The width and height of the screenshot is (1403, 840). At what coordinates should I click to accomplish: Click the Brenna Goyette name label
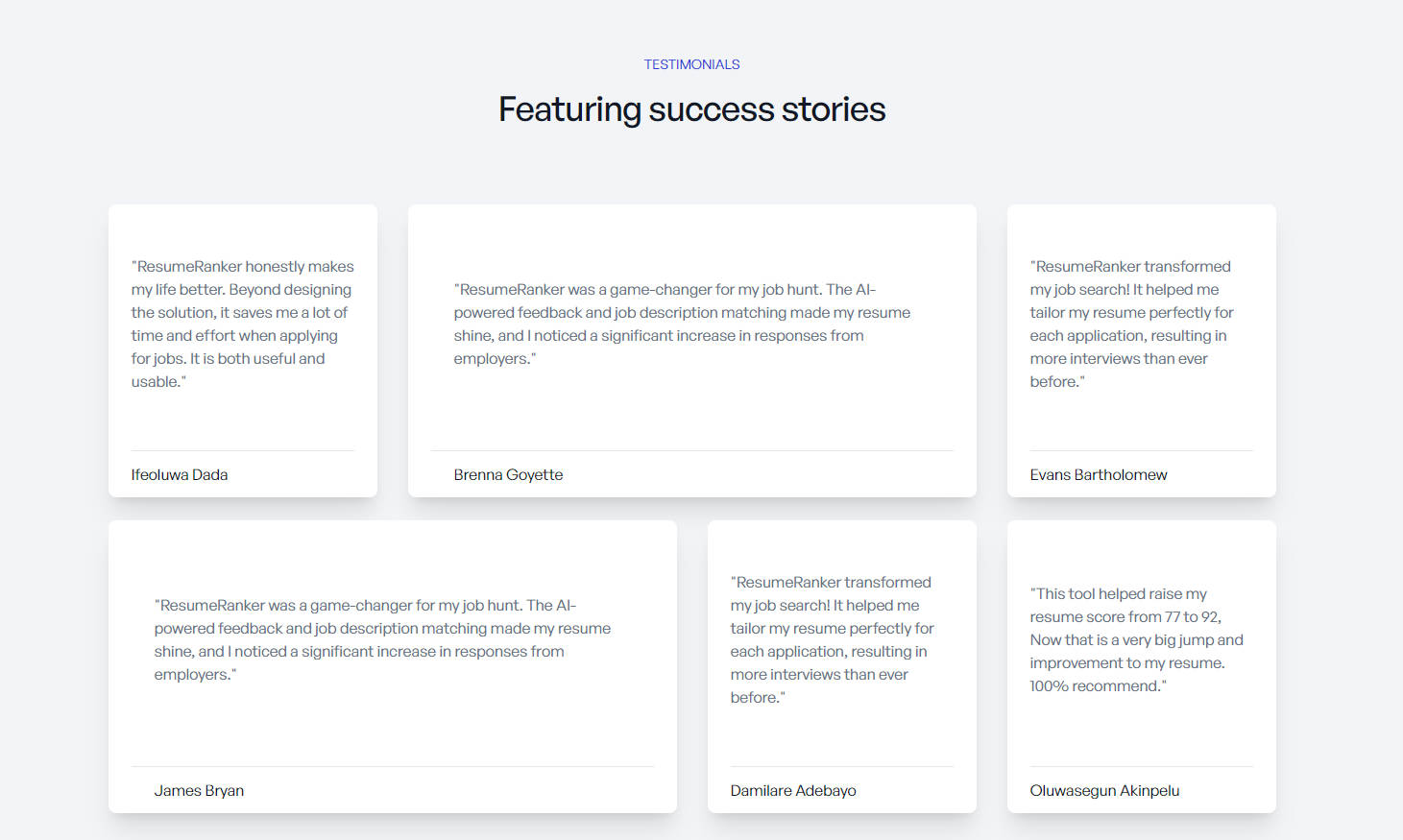pyautogui.click(x=508, y=474)
